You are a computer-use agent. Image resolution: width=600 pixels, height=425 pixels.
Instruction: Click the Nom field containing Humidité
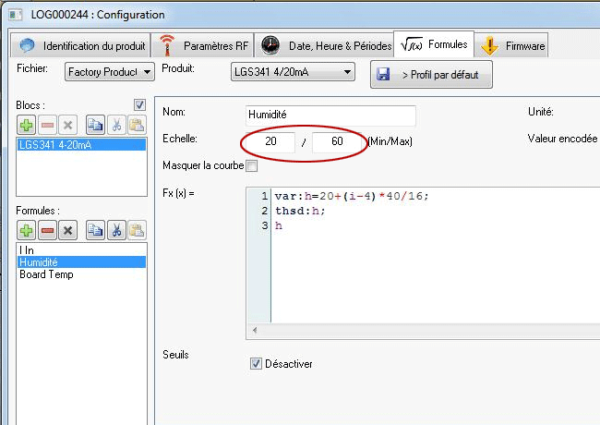(x=331, y=115)
